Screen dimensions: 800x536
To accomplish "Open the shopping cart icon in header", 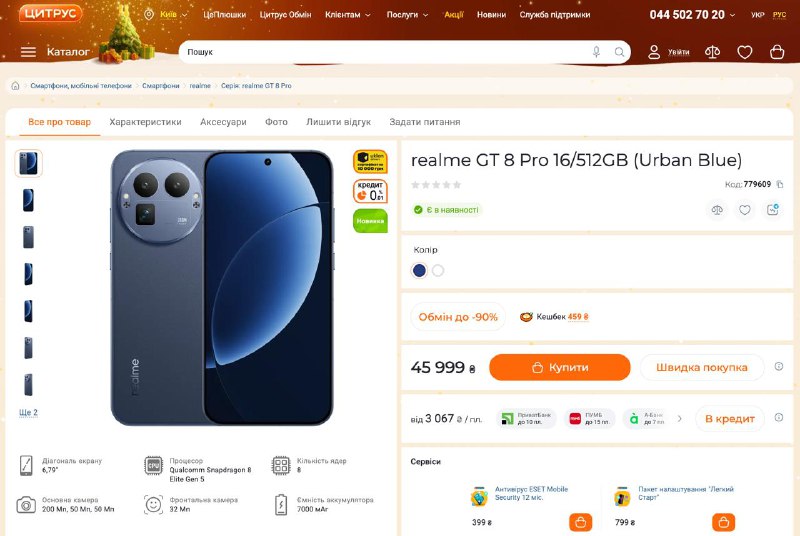I will tap(777, 52).
